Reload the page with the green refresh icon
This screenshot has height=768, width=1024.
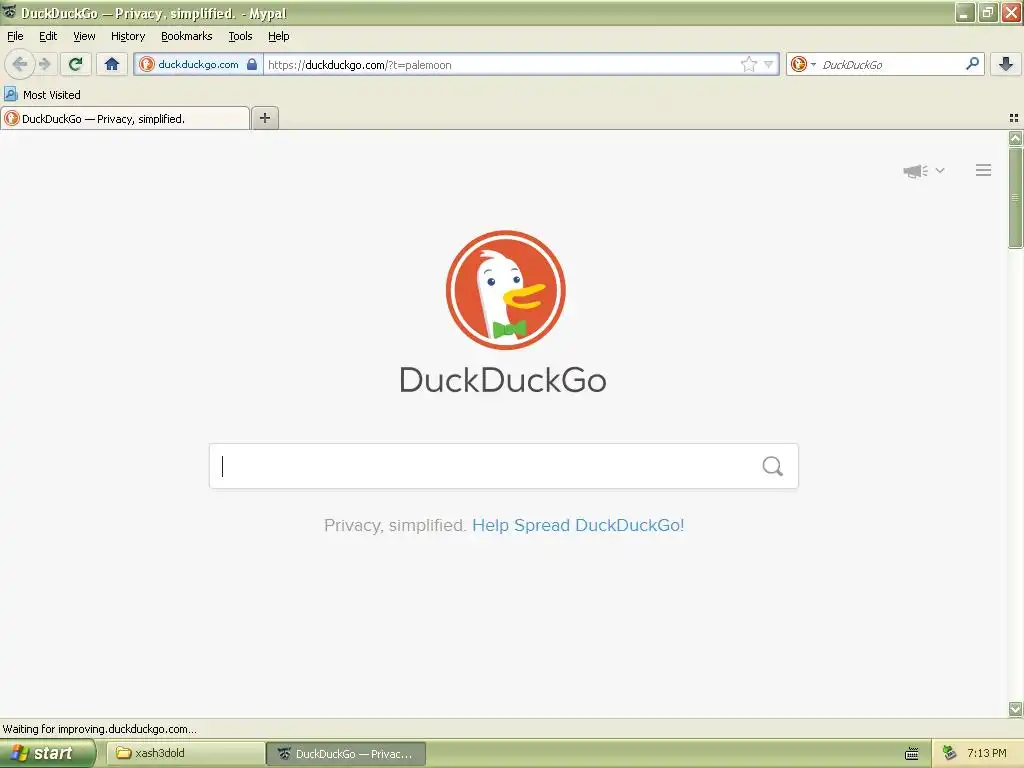[x=76, y=64]
